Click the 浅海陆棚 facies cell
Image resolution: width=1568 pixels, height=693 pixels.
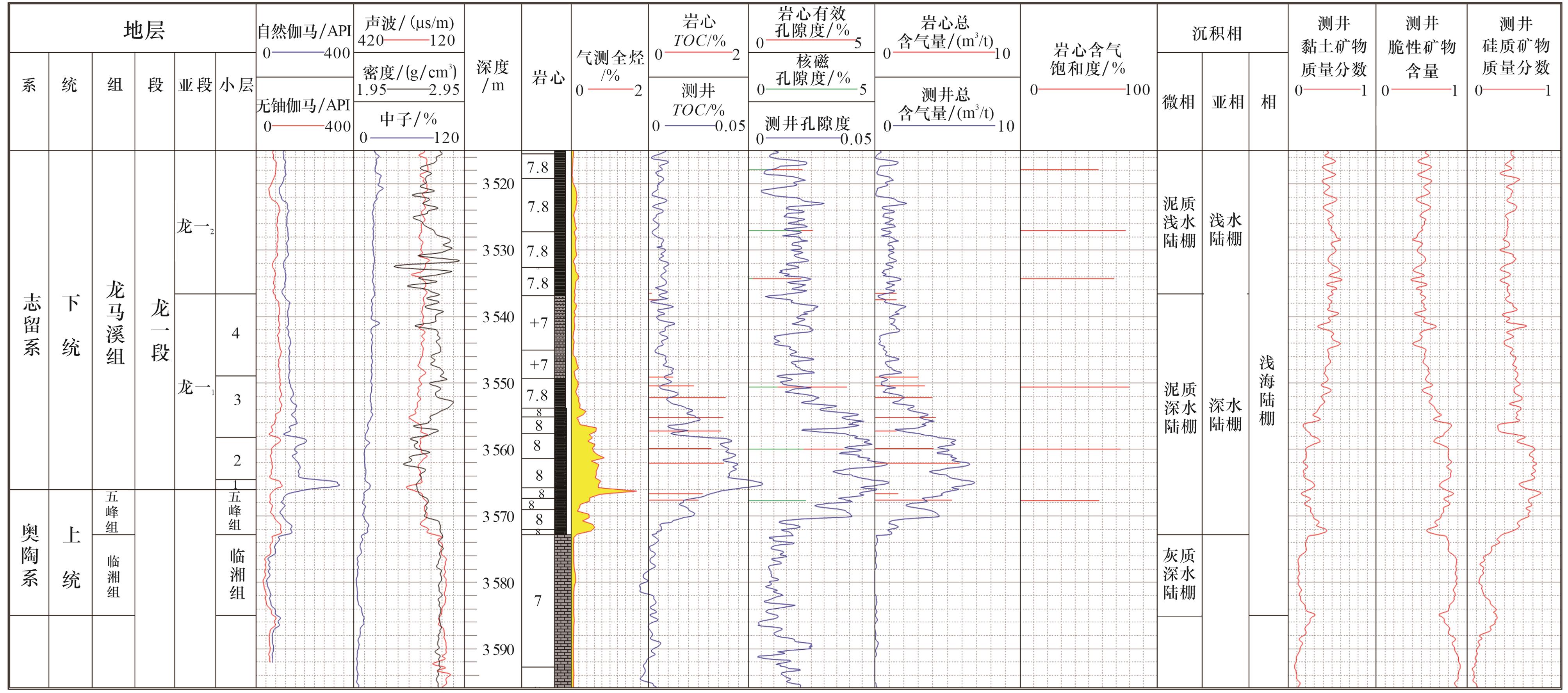click(x=1267, y=391)
